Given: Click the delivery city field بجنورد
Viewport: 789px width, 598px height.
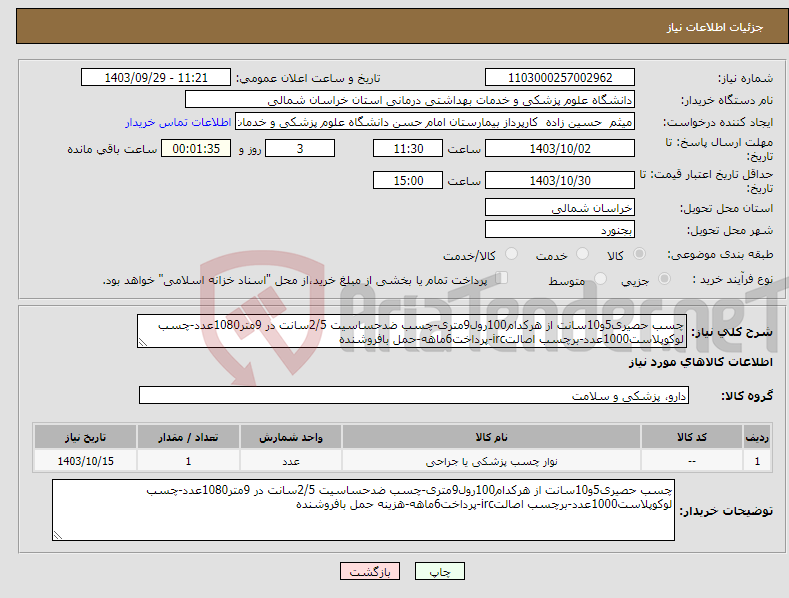Looking at the screenshot, I should pos(560,230).
